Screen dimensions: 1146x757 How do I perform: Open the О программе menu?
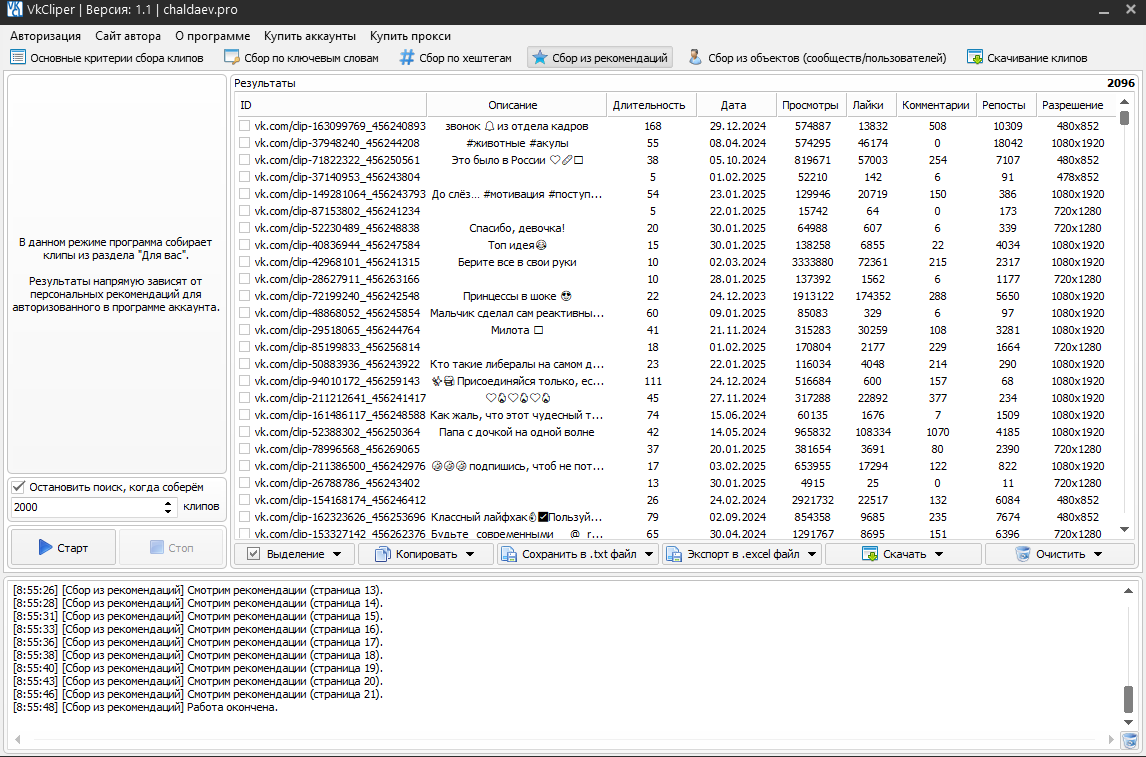coord(213,36)
